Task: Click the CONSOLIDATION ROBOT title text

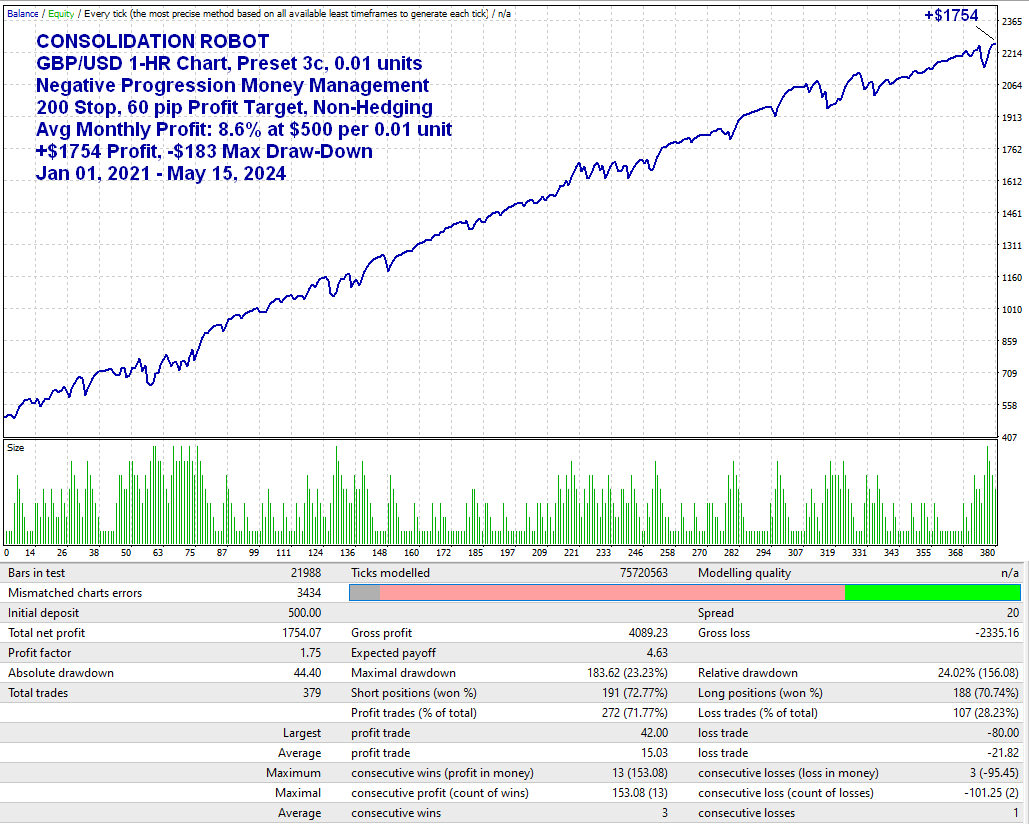Action: pyautogui.click(x=152, y=41)
